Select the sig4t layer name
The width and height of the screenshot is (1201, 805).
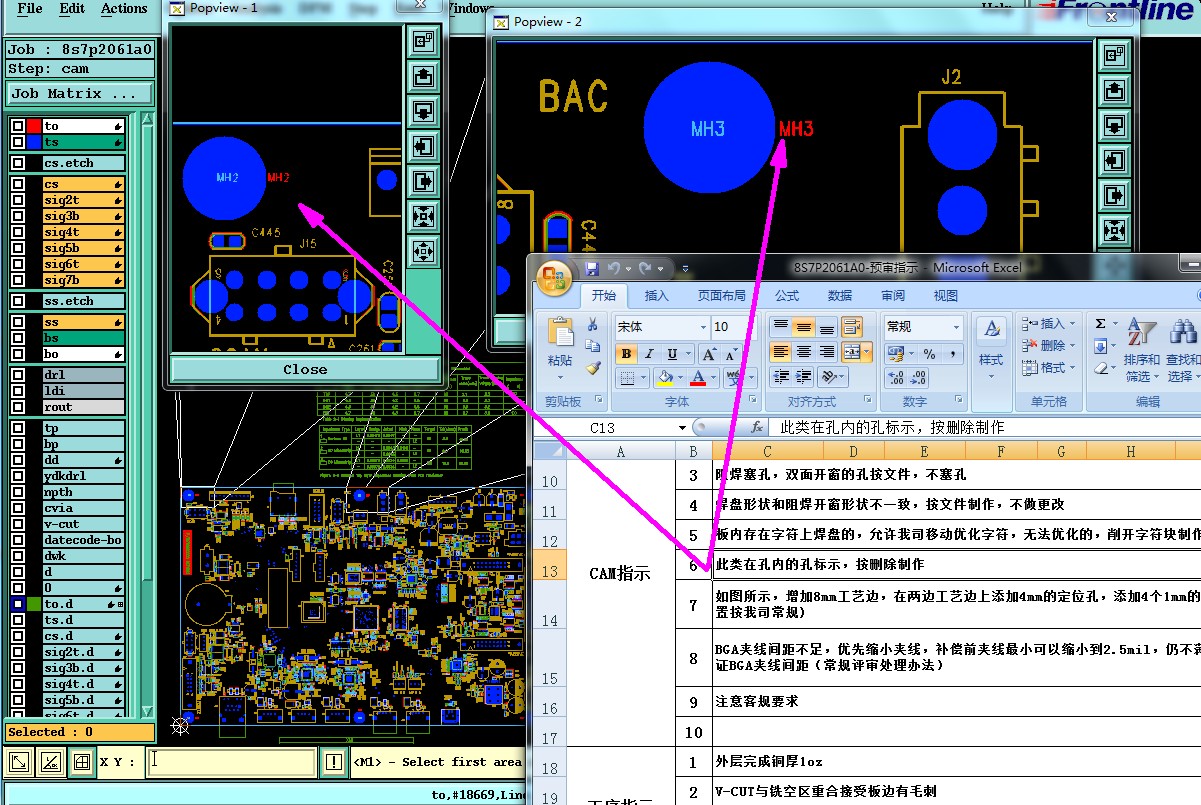pyautogui.click(x=83, y=232)
